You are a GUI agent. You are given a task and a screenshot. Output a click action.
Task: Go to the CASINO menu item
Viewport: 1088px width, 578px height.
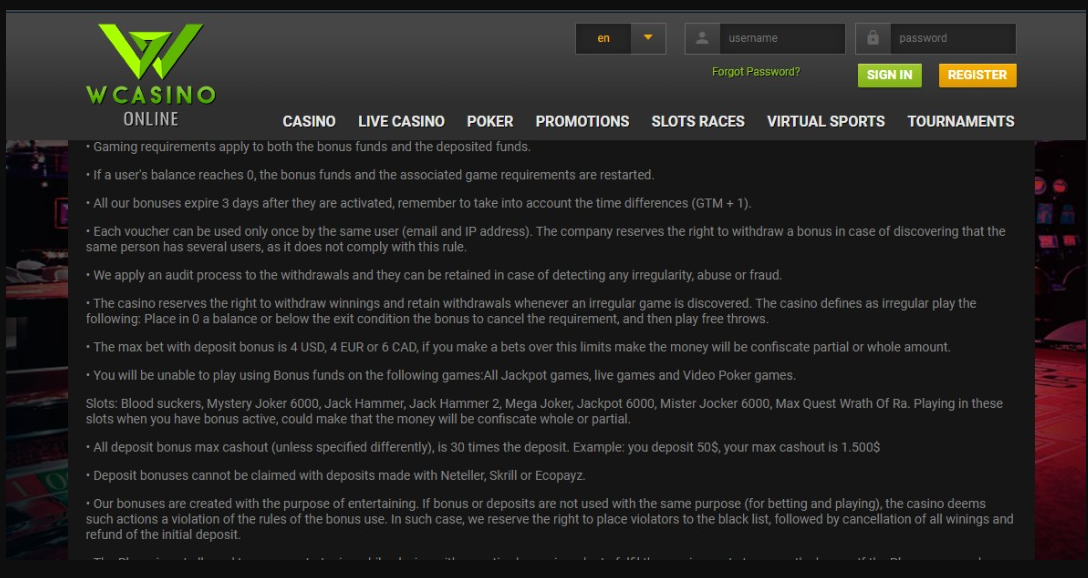click(309, 121)
